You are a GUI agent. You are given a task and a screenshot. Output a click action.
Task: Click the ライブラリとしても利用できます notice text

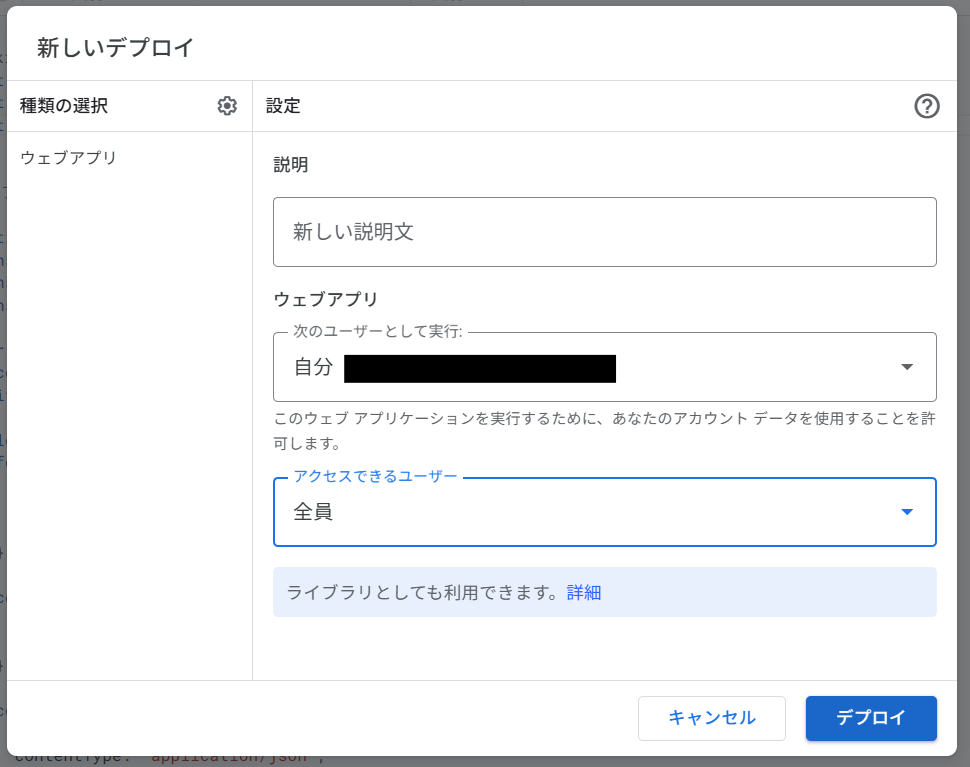click(x=423, y=593)
